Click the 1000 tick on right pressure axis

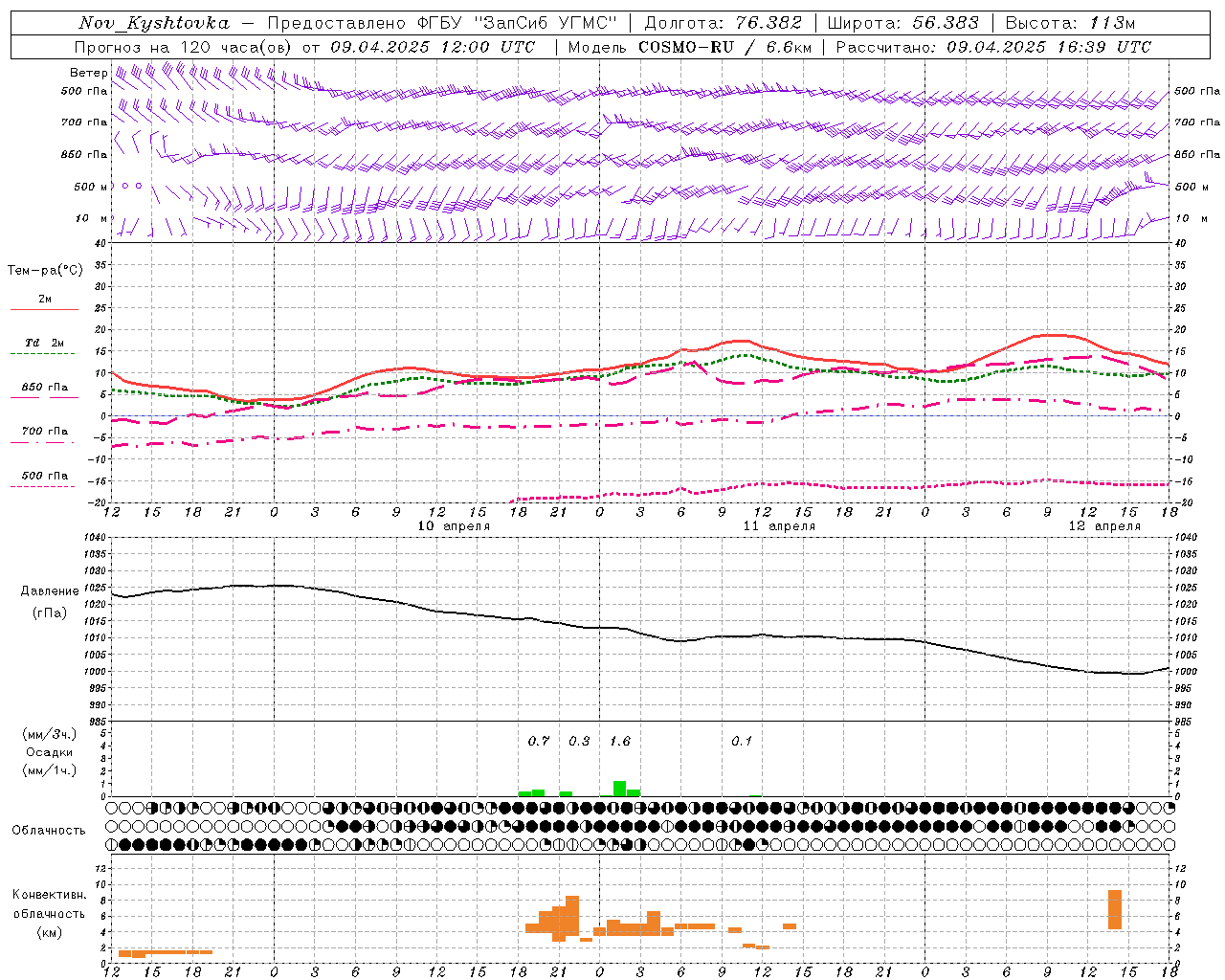click(x=1186, y=672)
